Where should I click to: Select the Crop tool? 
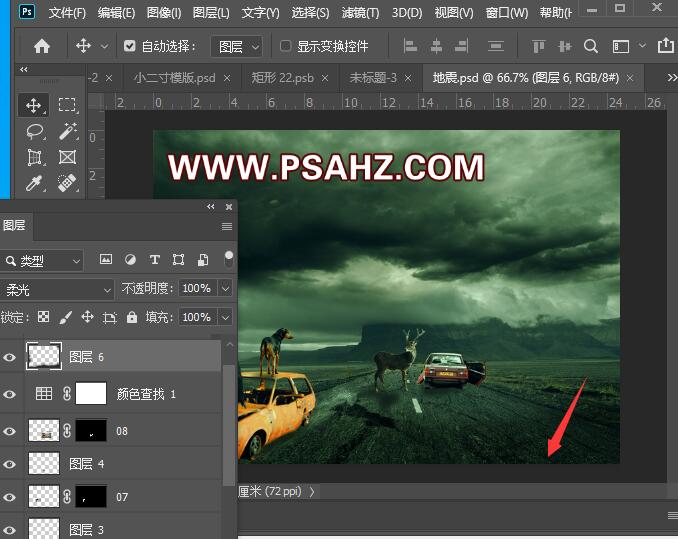click(x=35, y=157)
